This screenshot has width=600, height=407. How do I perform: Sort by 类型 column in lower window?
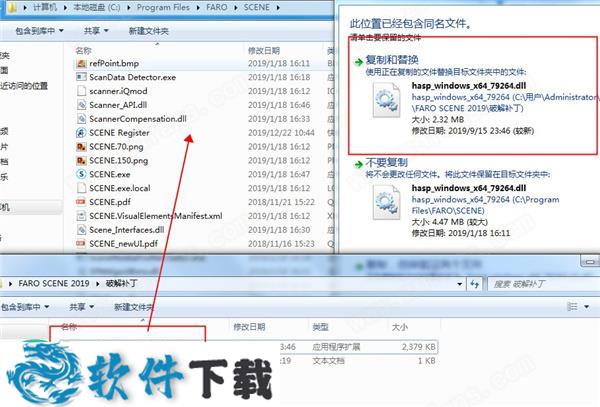(x=320, y=327)
